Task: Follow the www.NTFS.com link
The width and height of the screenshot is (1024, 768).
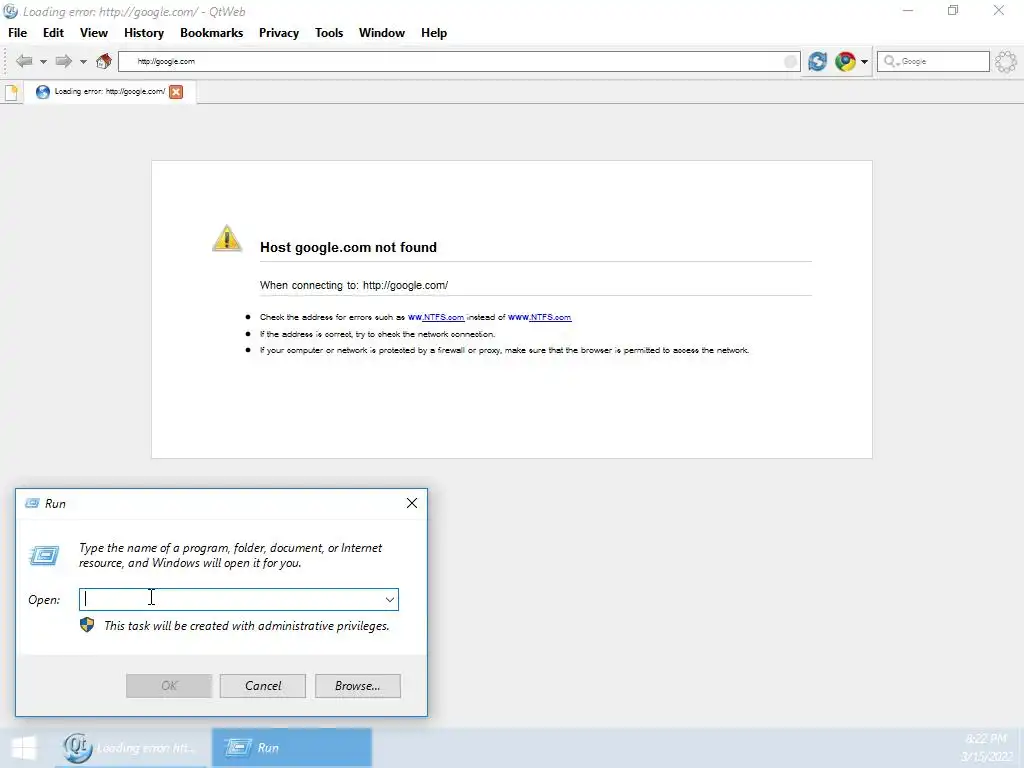Action: point(539,317)
